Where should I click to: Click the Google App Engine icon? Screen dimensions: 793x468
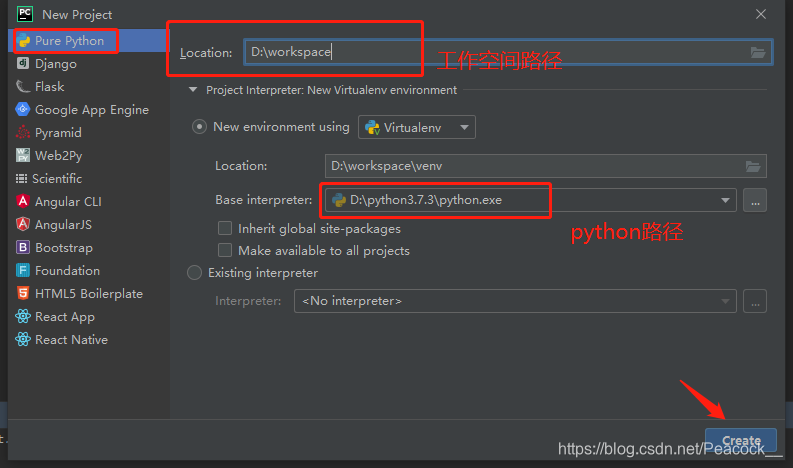pos(23,109)
